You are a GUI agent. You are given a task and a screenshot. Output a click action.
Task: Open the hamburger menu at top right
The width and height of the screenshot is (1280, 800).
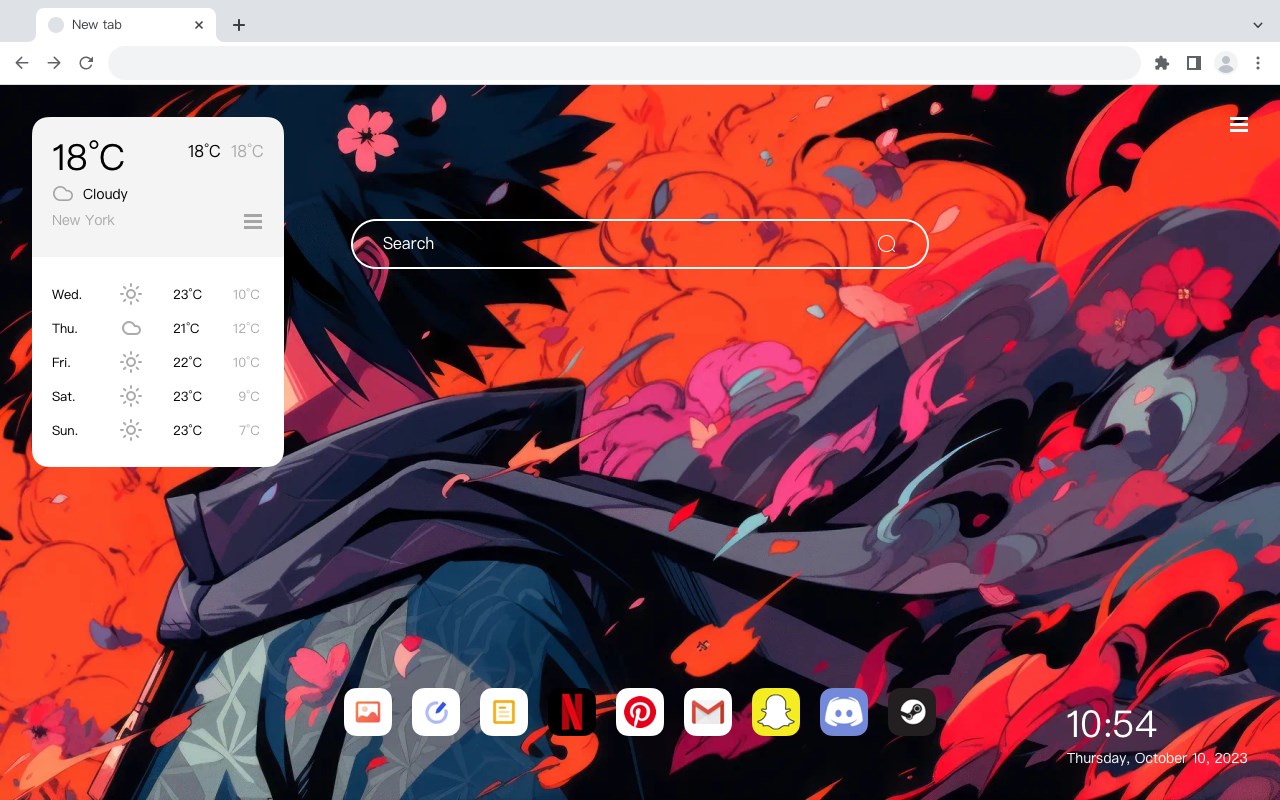click(1239, 124)
